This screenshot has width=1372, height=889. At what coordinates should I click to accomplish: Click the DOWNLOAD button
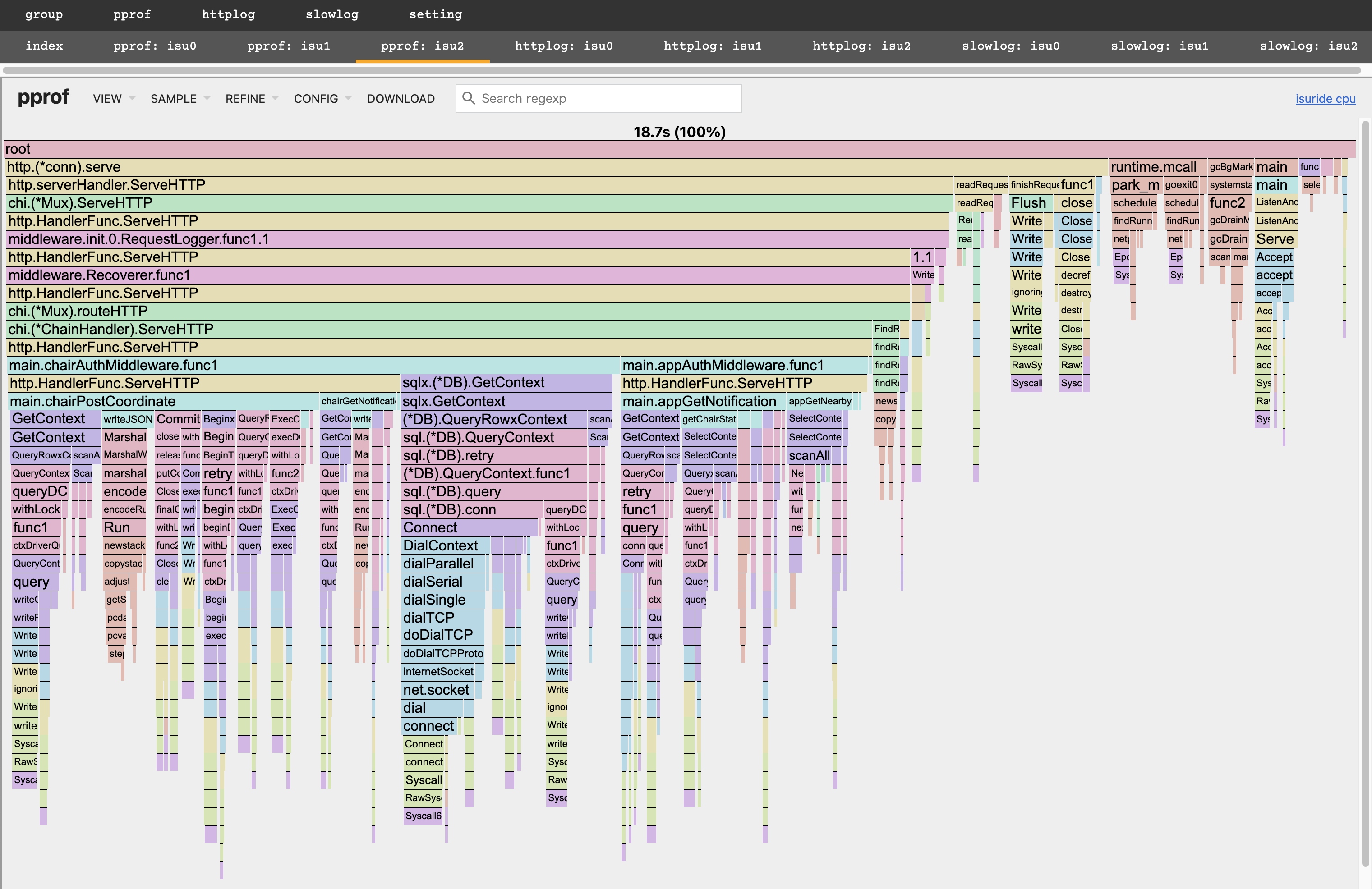[401, 99]
